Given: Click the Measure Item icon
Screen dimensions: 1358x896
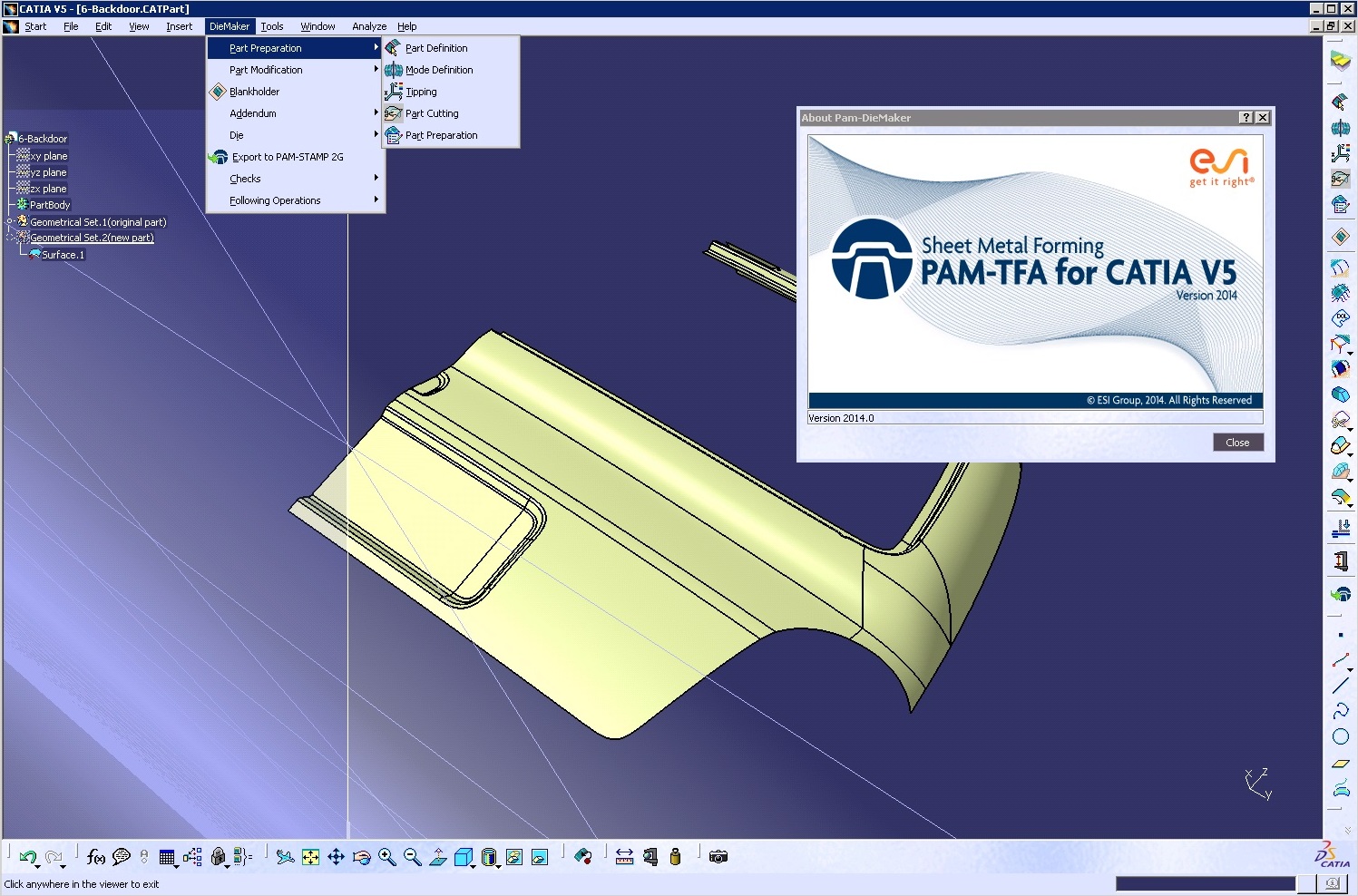Looking at the screenshot, I should click(x=650, y=856).
